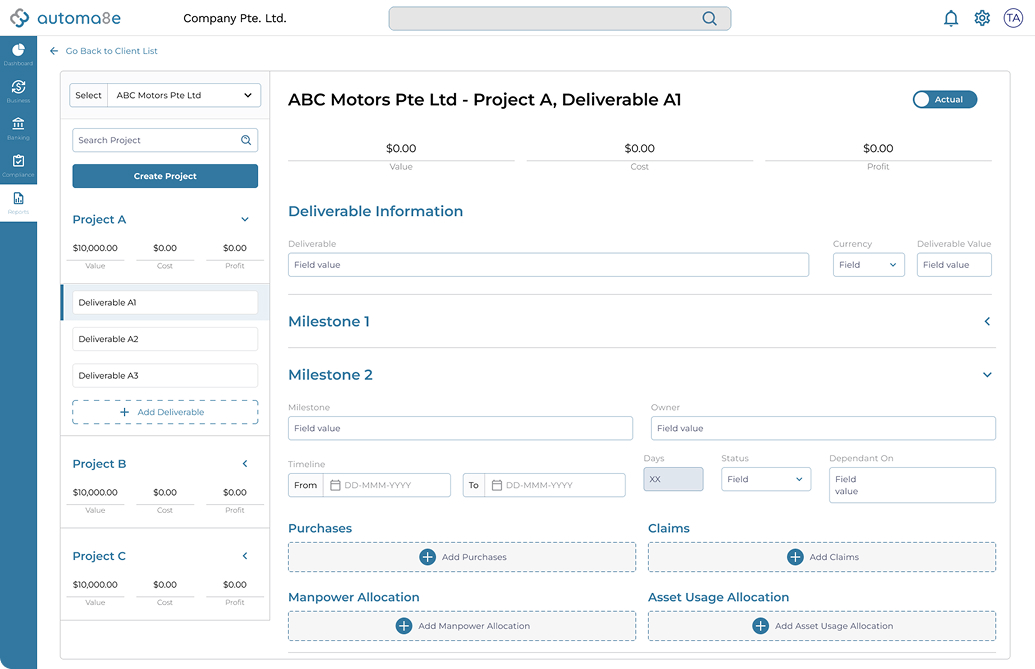The width and height of the screenshot is (1035, 669).
Task: Click the calendar icon in the From date field
Action: pos(335,485)
